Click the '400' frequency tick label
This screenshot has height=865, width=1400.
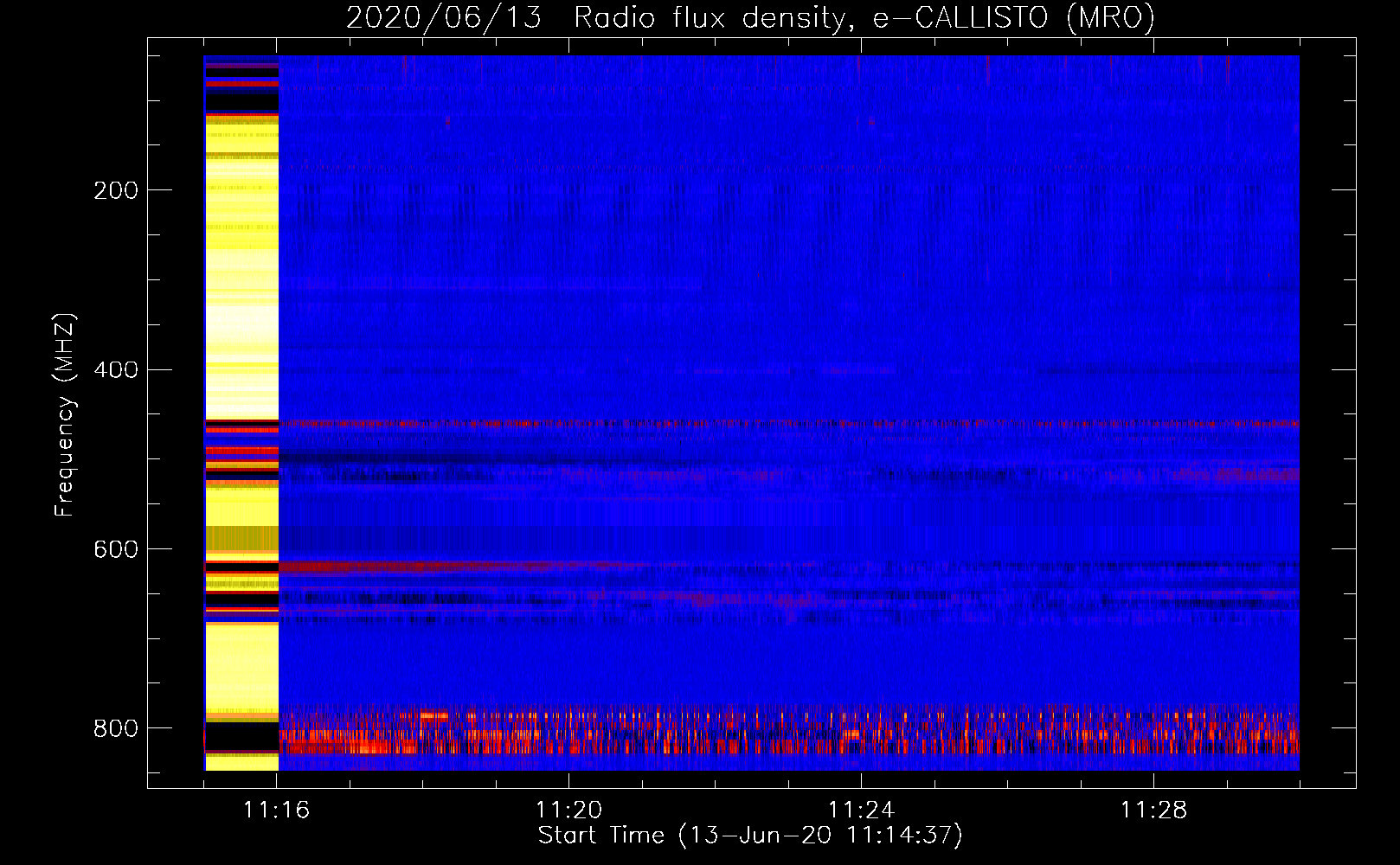pos(116,370)
